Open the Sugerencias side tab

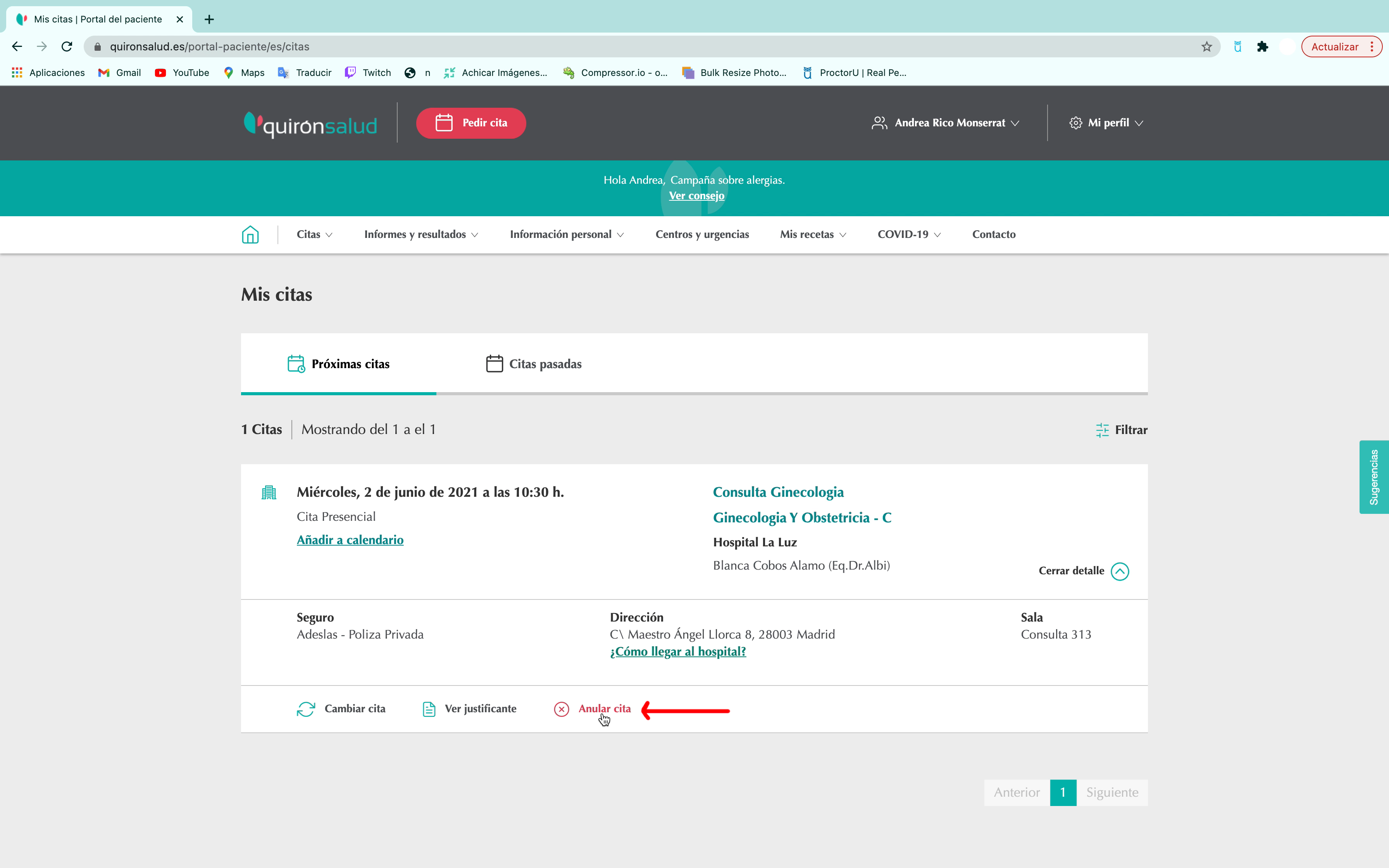click(x=1373, y=477)
